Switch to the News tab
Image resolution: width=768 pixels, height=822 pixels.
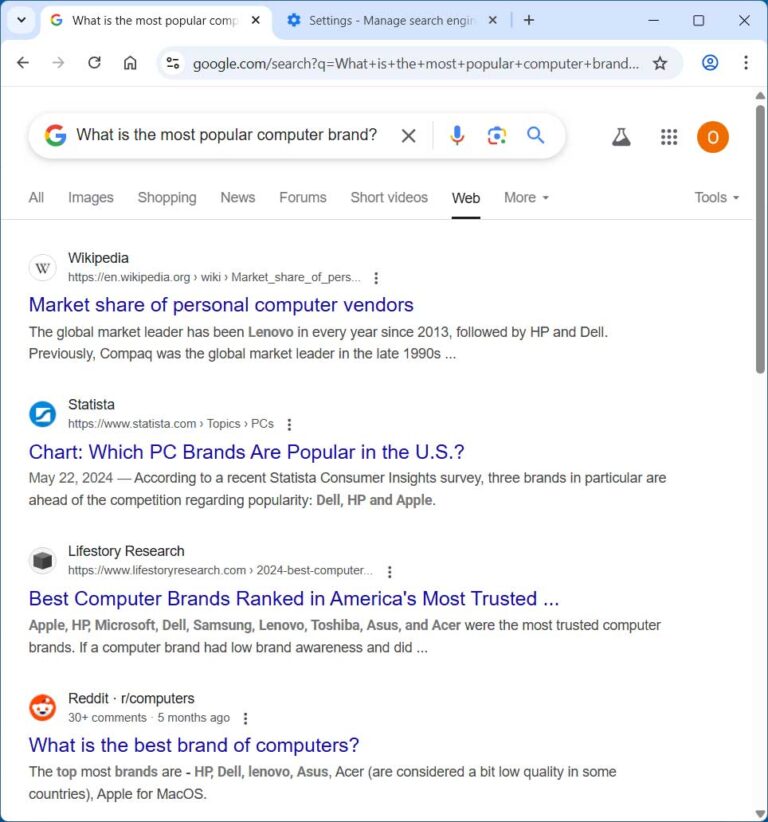click(x=237, y=198)
